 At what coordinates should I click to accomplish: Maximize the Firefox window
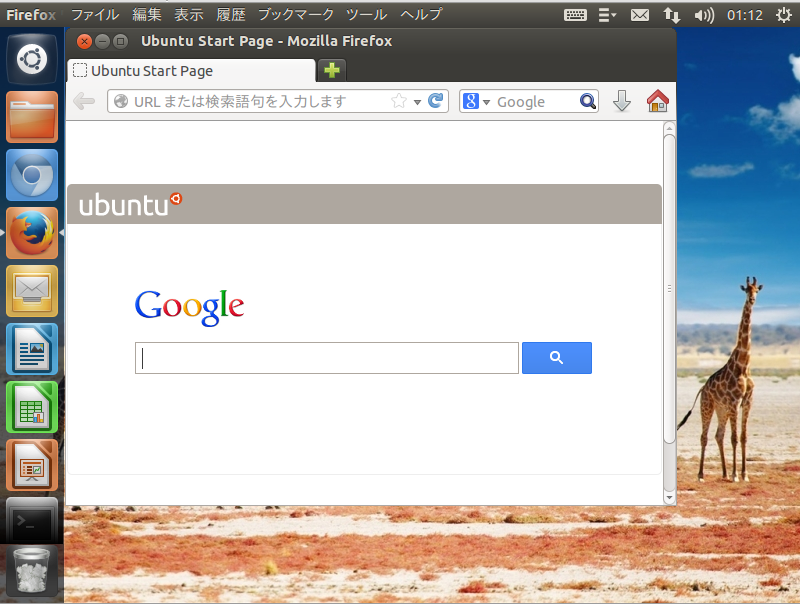coord(120,41)
